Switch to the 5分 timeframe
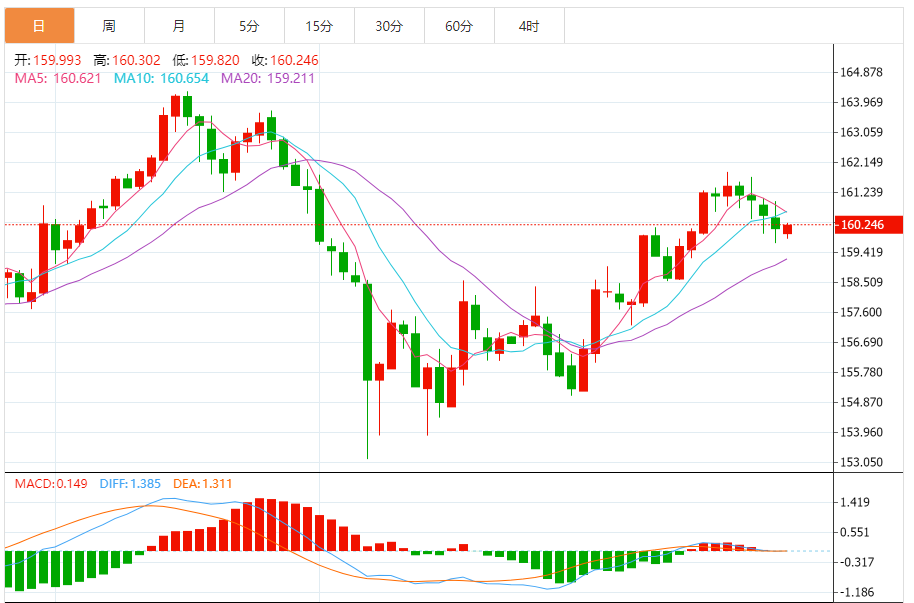Viewport: 914px width, 603px height. pos(249,26)
